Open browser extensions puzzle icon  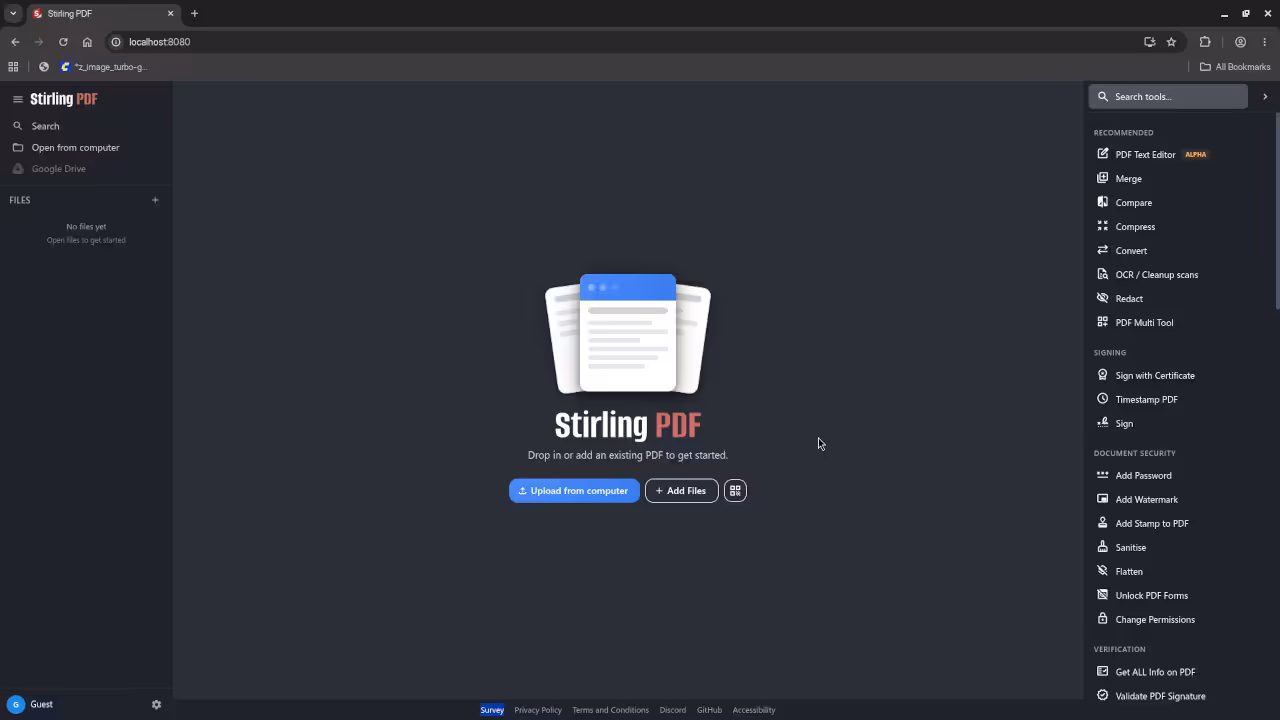(x=1205, y=42)
